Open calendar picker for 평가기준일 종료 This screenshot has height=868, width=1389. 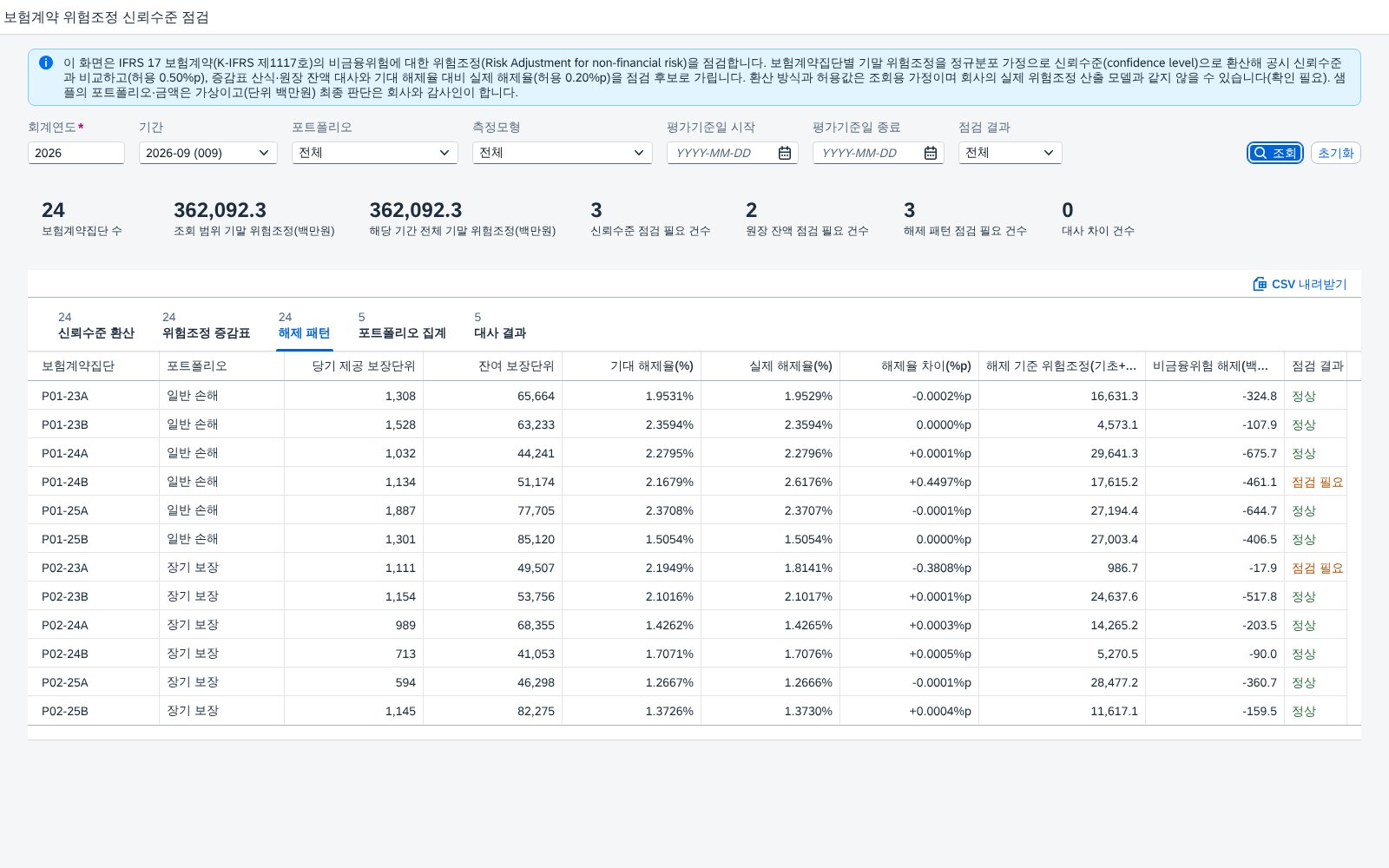931,153
